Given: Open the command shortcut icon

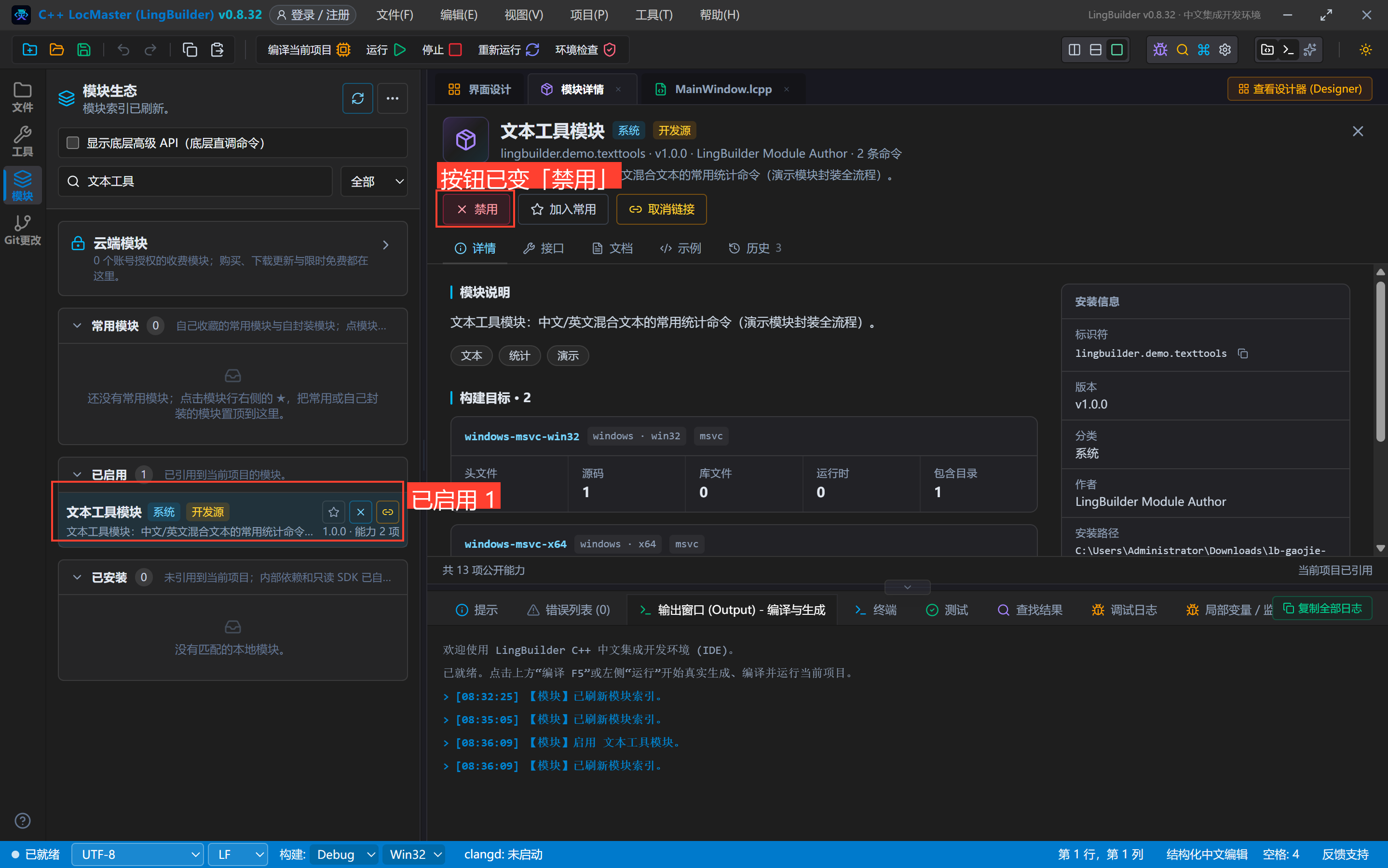Looking at the screenshot, I should click(1204, 49).
